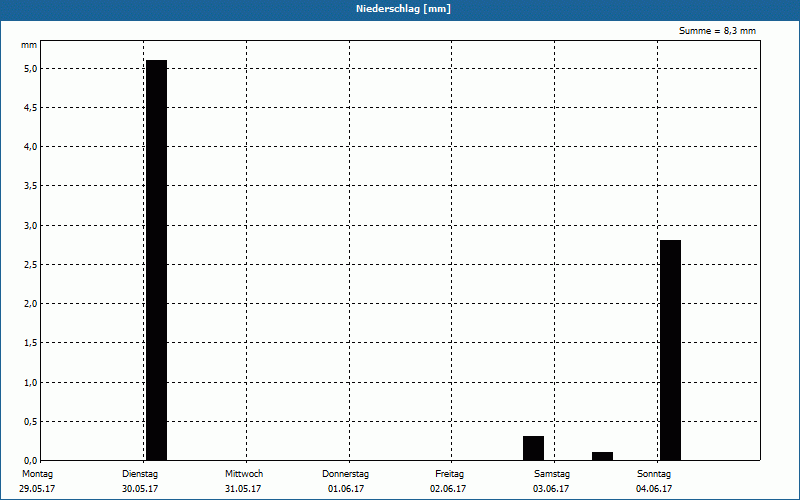Click the 5,0 y-axis value
This screenshot has height=500, width=800.
(30, 68)
